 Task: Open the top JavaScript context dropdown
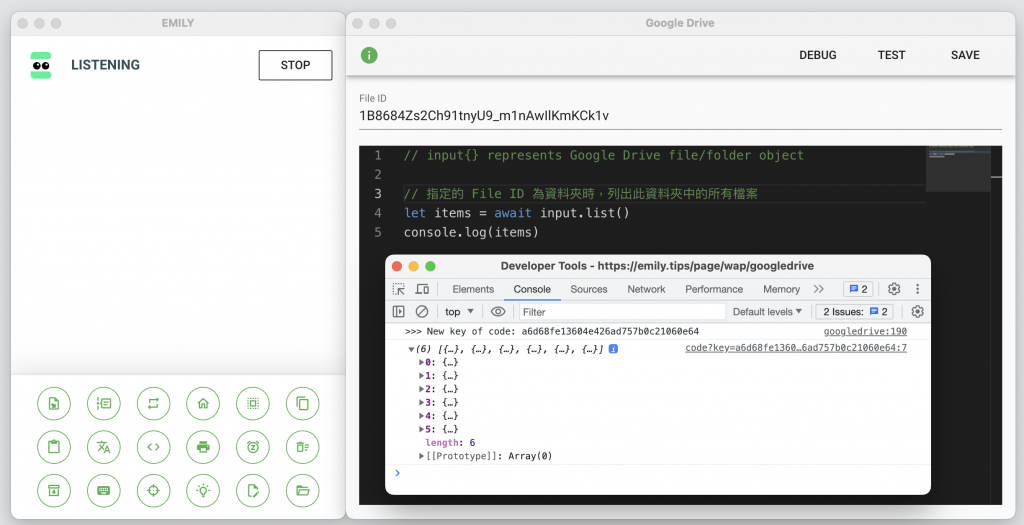point(459,311)
